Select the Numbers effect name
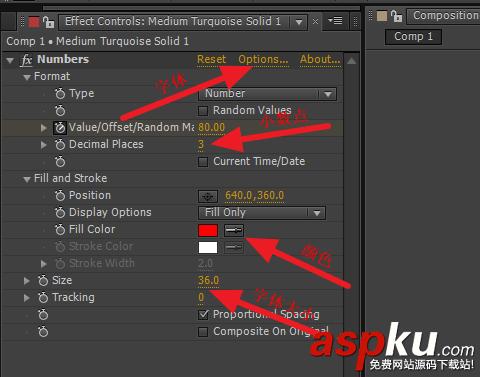 pos(63,59)
